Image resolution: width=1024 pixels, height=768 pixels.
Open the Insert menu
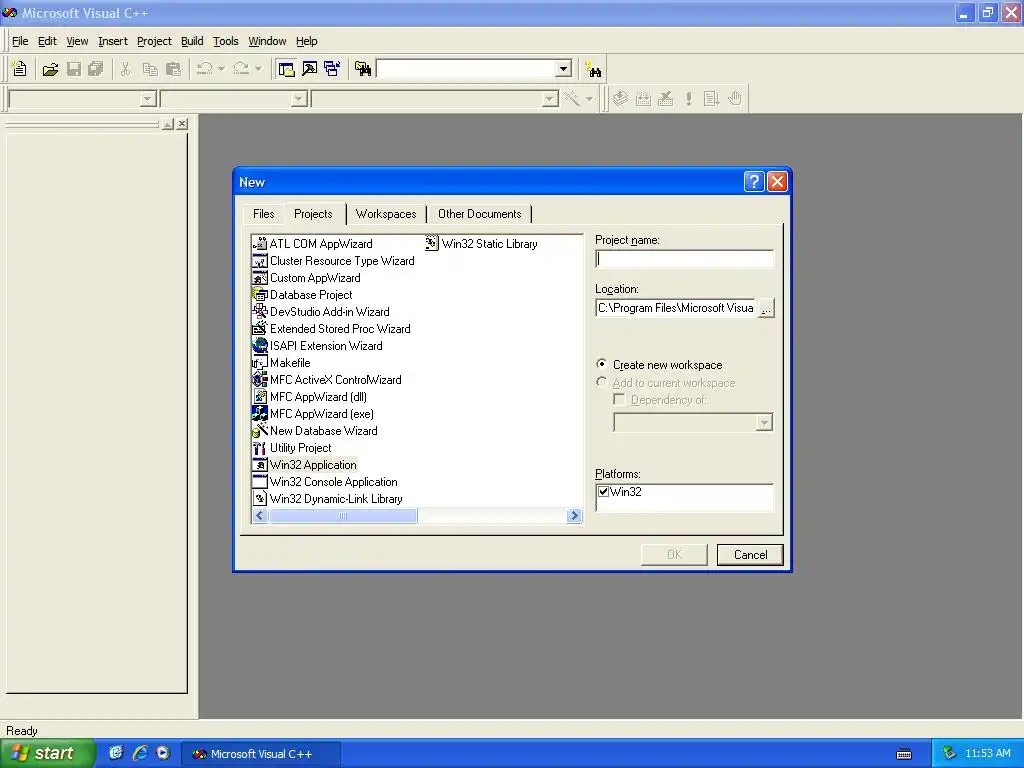(x=113, y=41)
